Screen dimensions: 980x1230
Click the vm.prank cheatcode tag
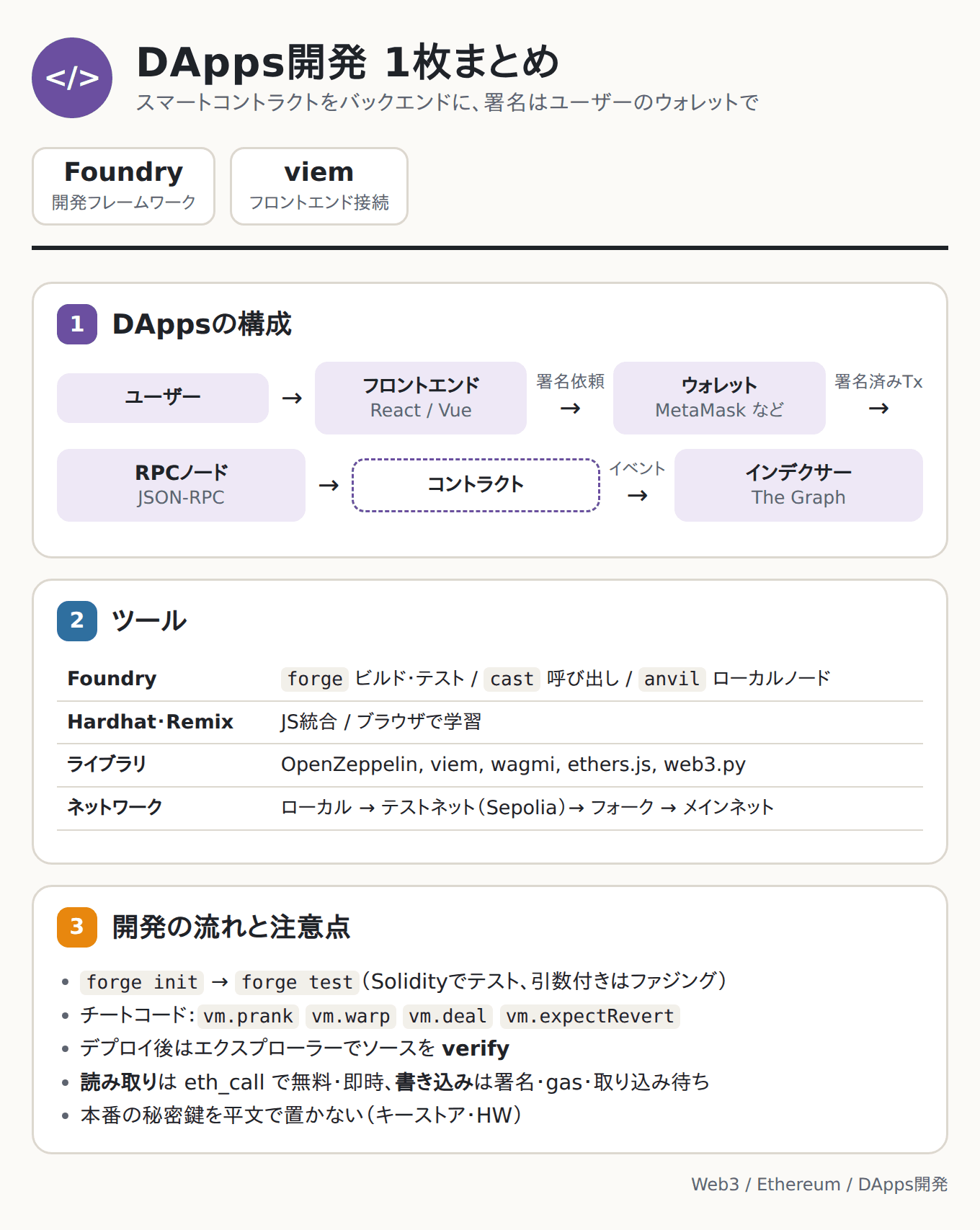click(x=248, y=1016)
